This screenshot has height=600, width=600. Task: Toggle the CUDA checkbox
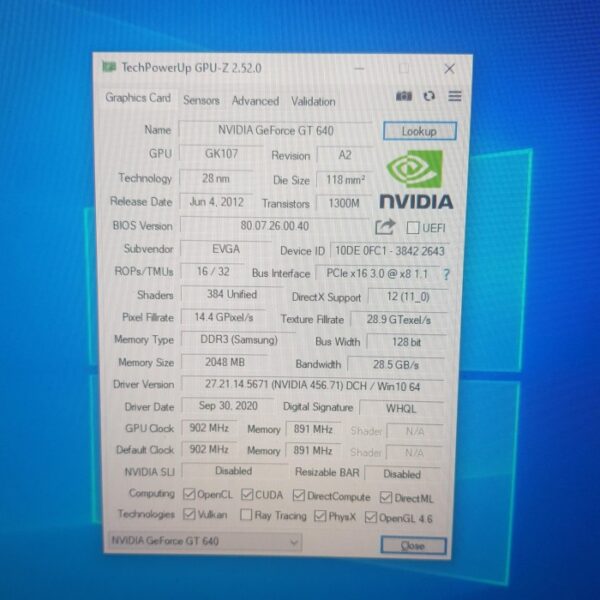pos(247,494)
